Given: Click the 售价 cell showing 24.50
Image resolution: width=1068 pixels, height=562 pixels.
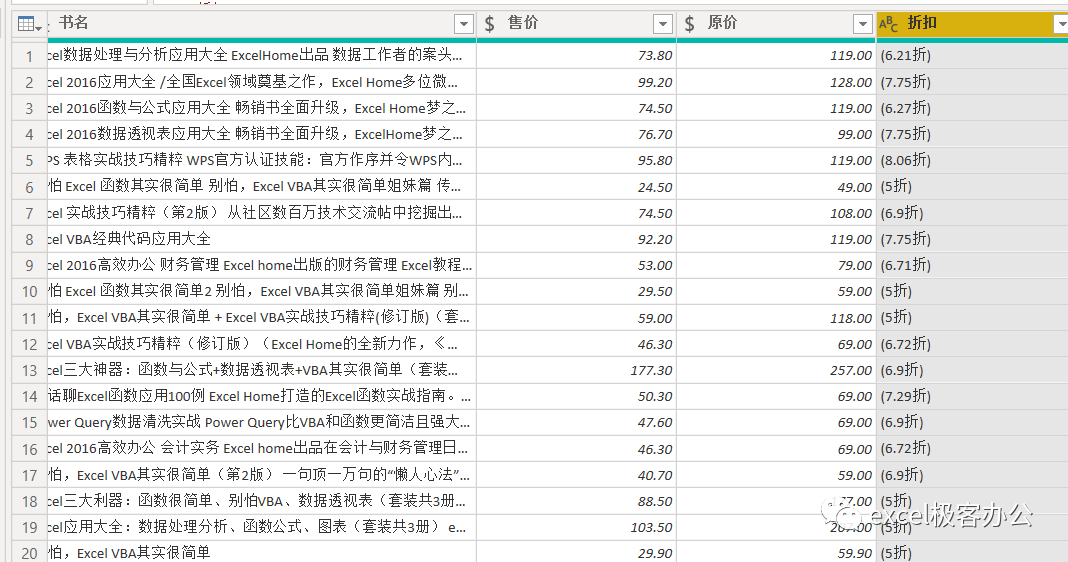Looking at the screenshot, I should click(576, 187).
